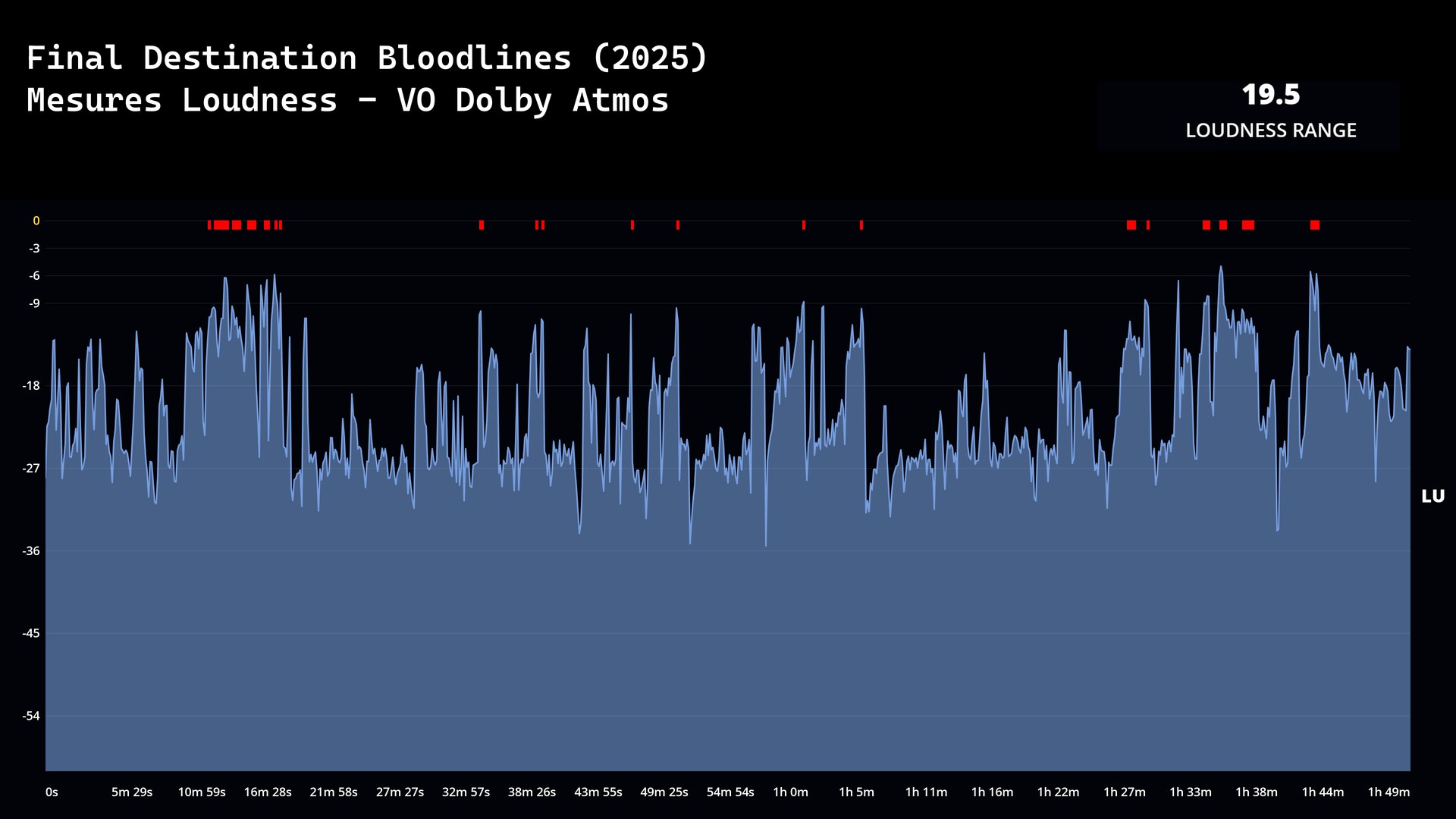Click the -9 y-axis label
This screenshot has width=1456, height=819.
click(x=34, y=303)
